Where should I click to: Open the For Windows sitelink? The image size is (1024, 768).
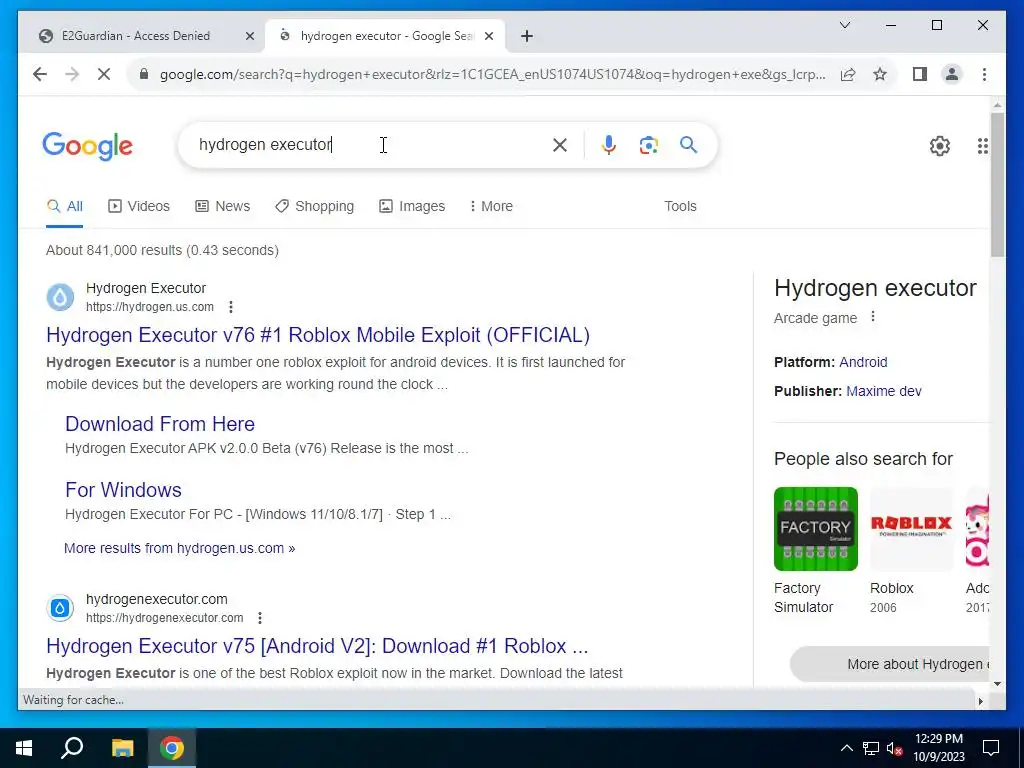pos(123,490)
